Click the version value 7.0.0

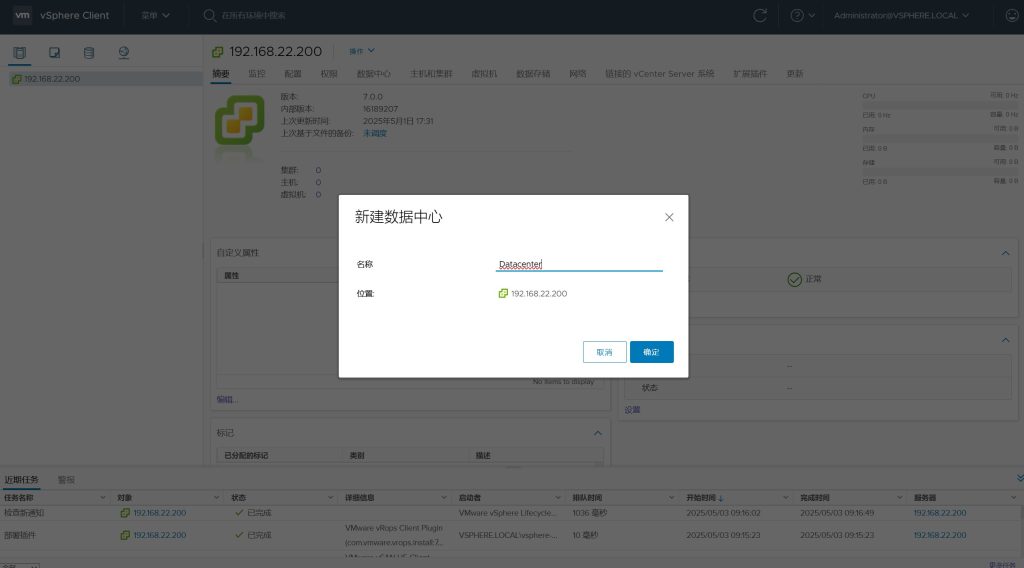pyautogui.click(x=372, y=97)
